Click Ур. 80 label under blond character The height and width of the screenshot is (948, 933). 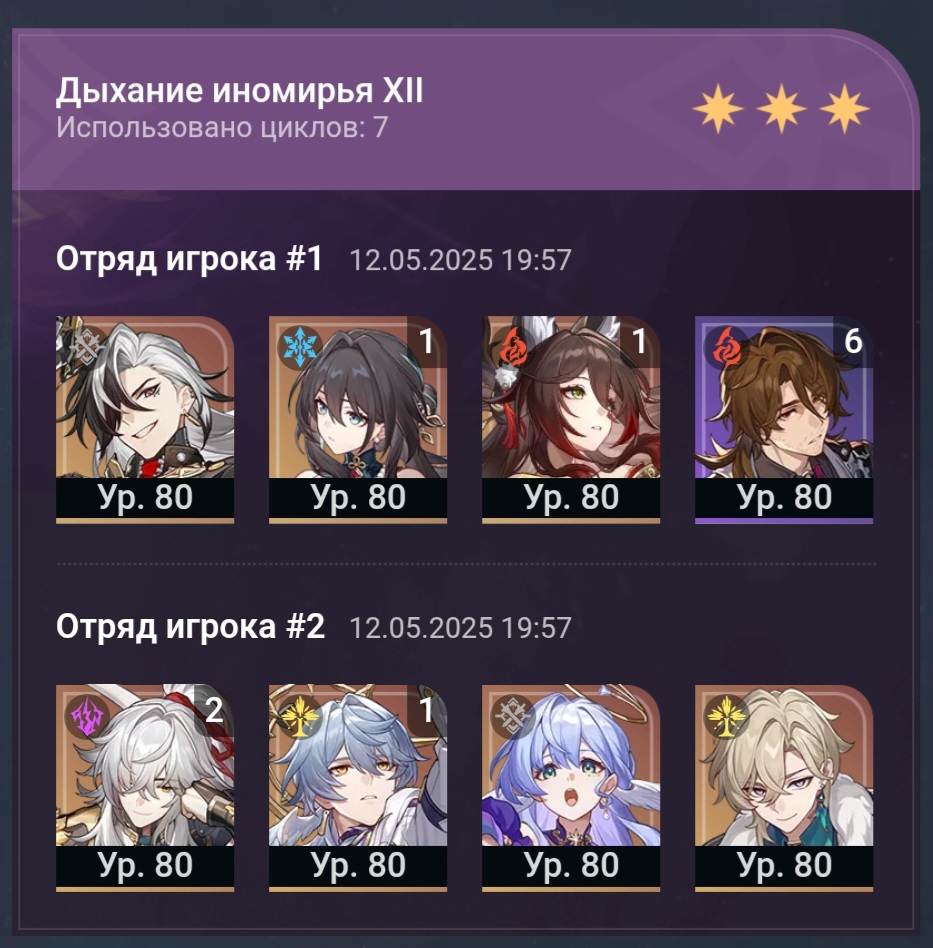point(784,865)
